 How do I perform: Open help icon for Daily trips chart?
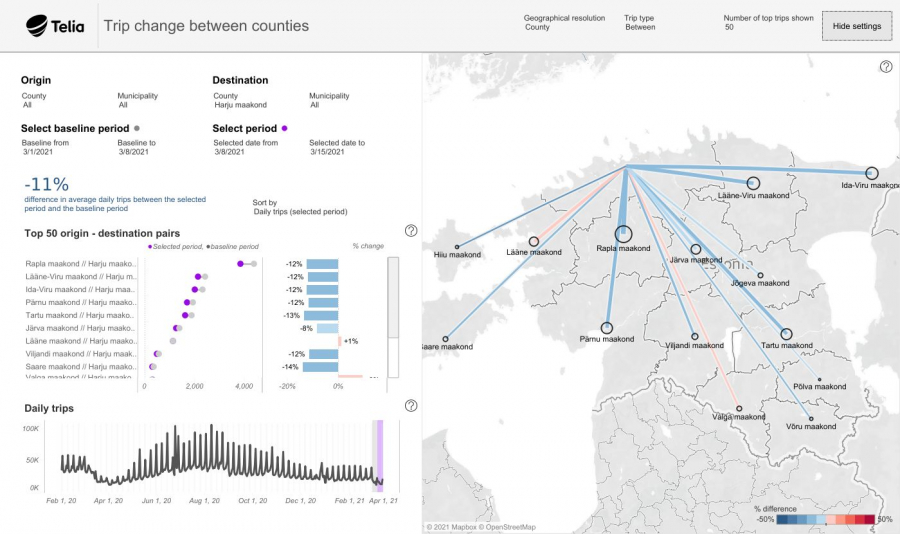pyautogui.click(x=411, y=405)
